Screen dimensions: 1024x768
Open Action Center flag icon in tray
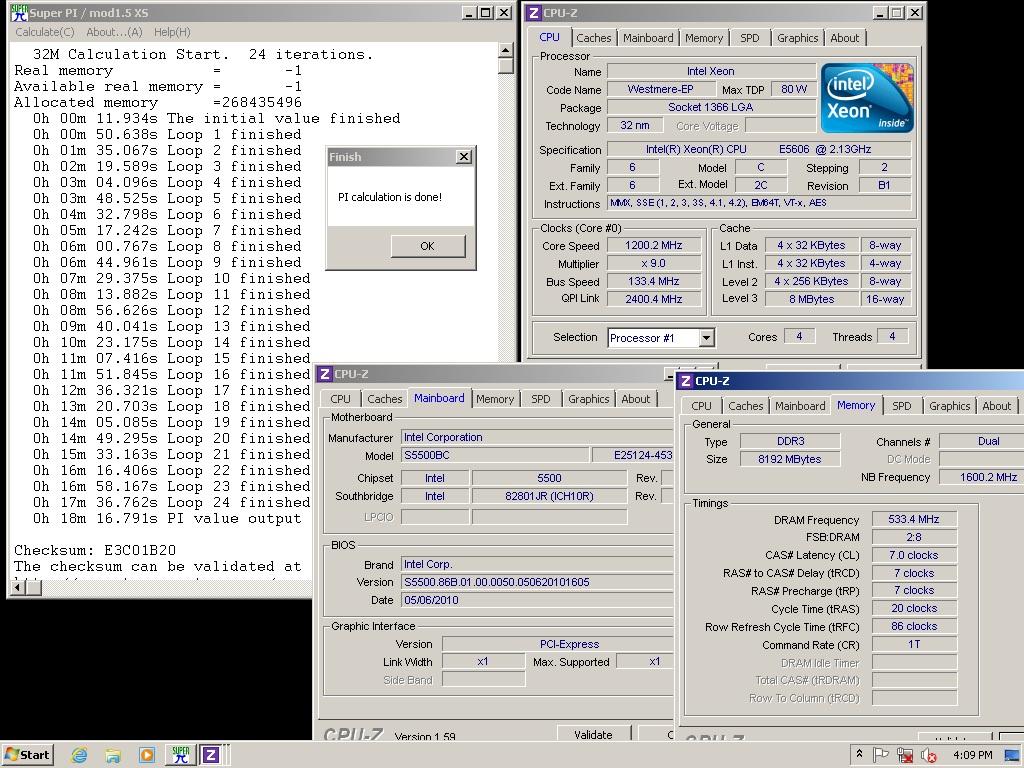pyautogui.click(x=880, y=755)
